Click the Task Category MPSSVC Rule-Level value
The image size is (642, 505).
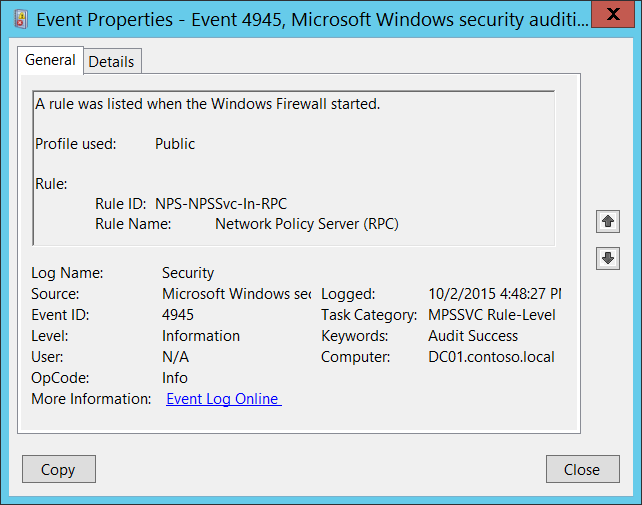(x=491, y=315)
